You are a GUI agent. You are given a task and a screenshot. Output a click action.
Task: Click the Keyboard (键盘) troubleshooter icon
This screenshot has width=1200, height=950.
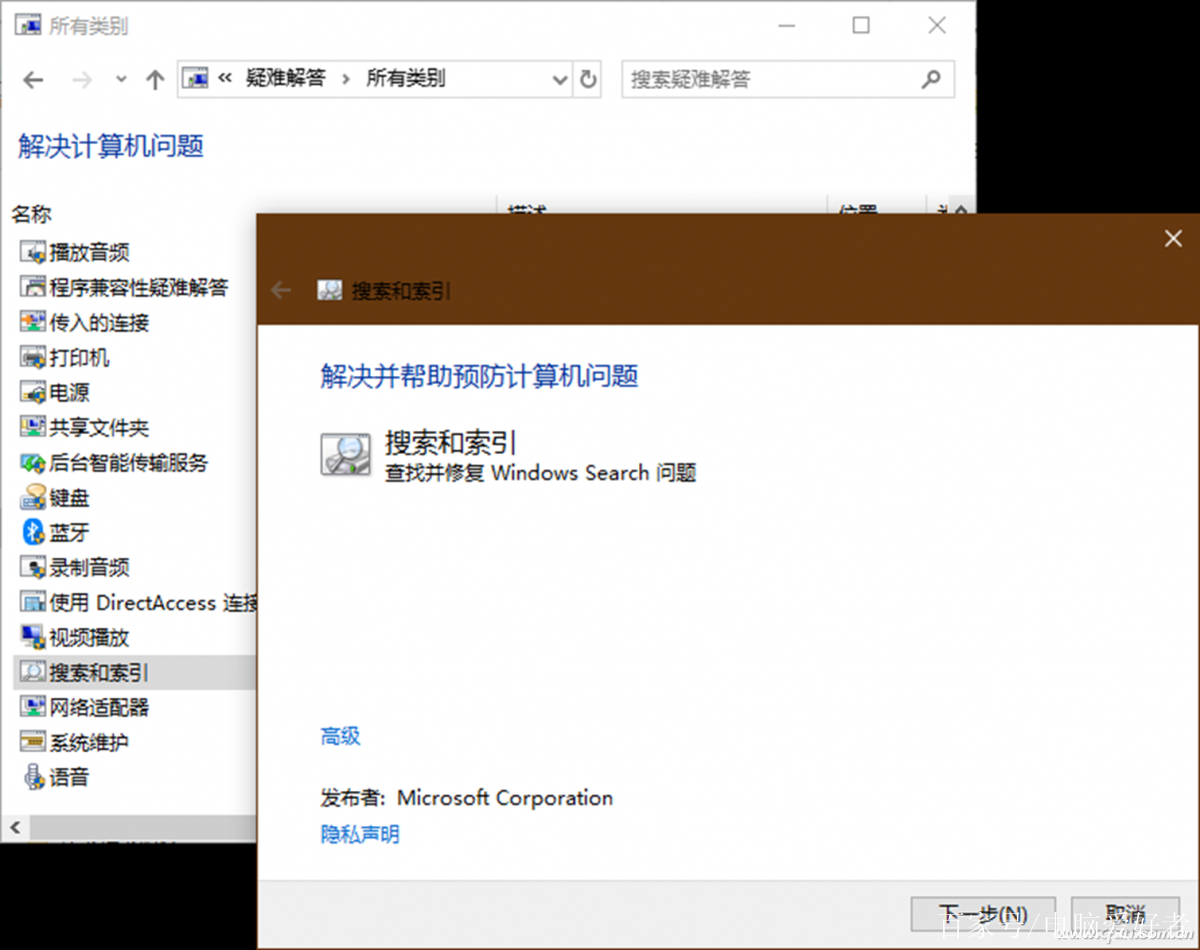(34, 497)
